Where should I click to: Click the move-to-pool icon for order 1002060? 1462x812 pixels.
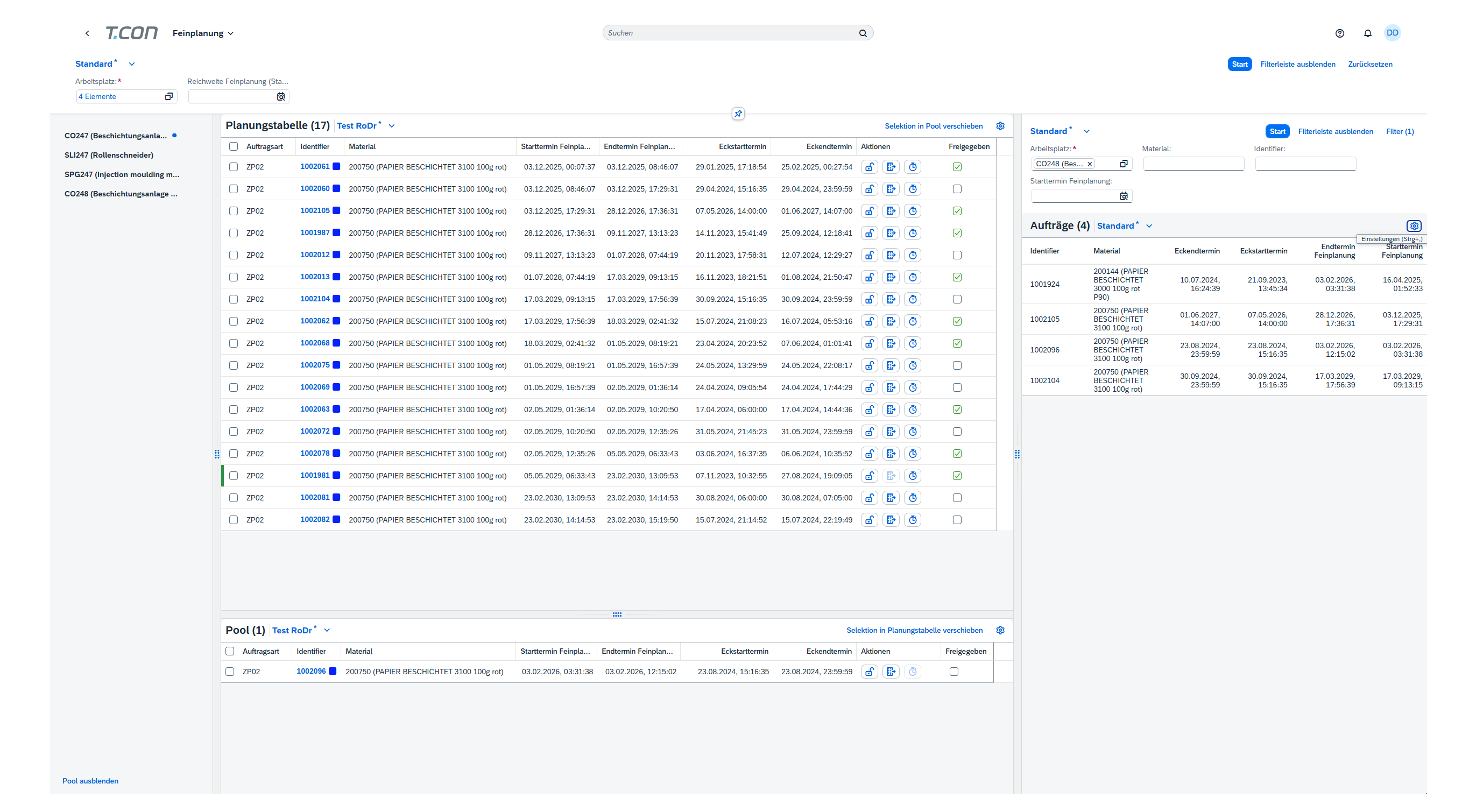point(891,189)
